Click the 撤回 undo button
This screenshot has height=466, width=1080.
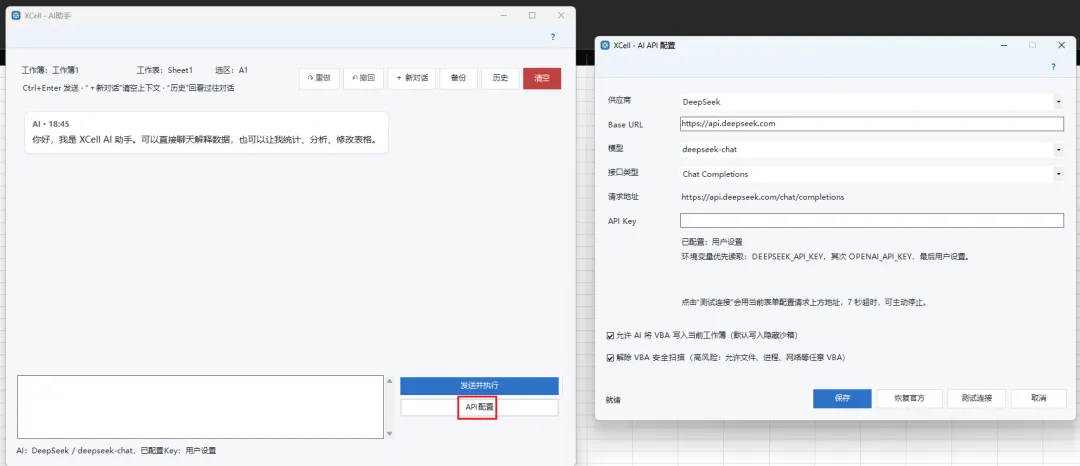363,78
